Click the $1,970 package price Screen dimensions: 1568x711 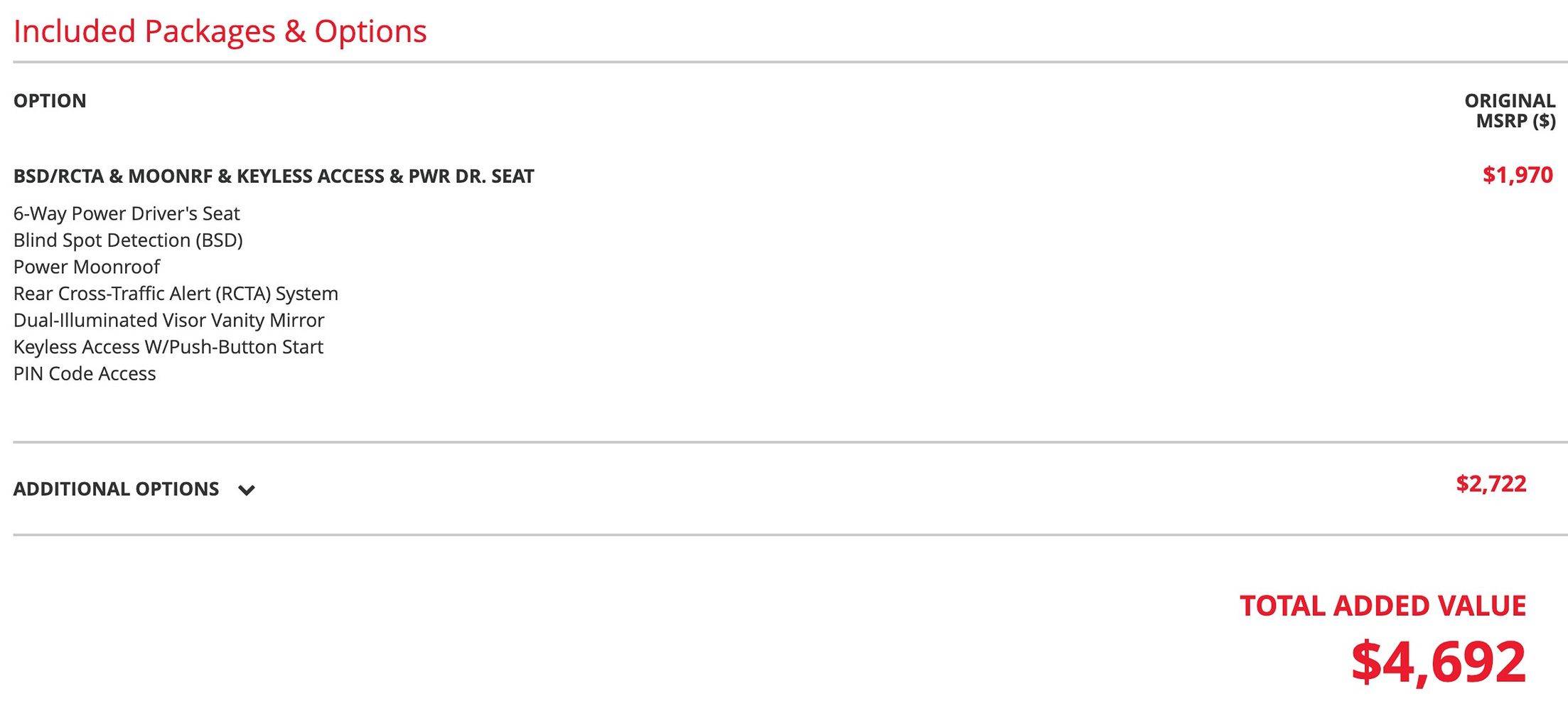tap(1518, 175)
